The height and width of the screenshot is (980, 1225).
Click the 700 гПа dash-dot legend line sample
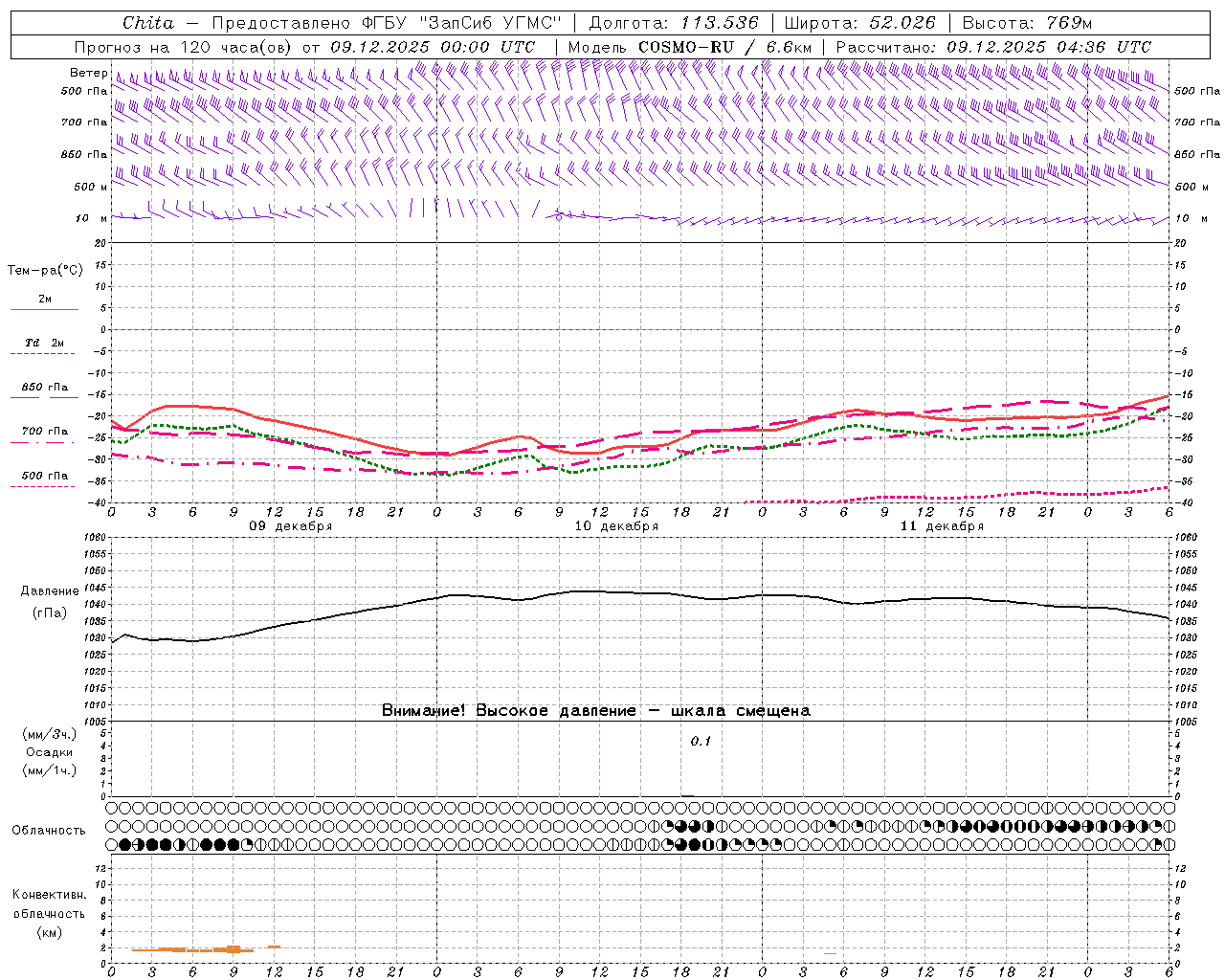42,442
